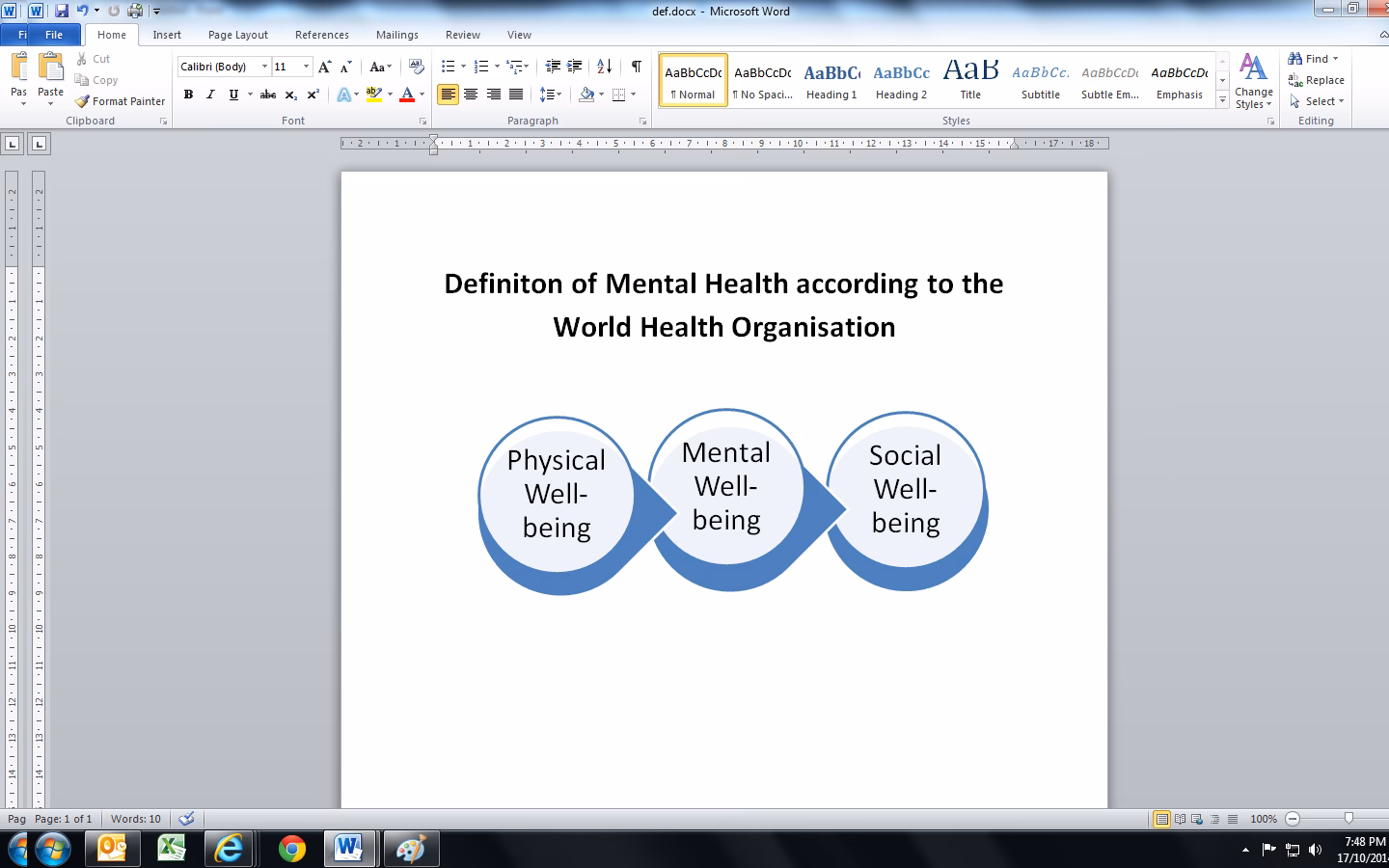Click Replace in Editing group

(1317, 80)
